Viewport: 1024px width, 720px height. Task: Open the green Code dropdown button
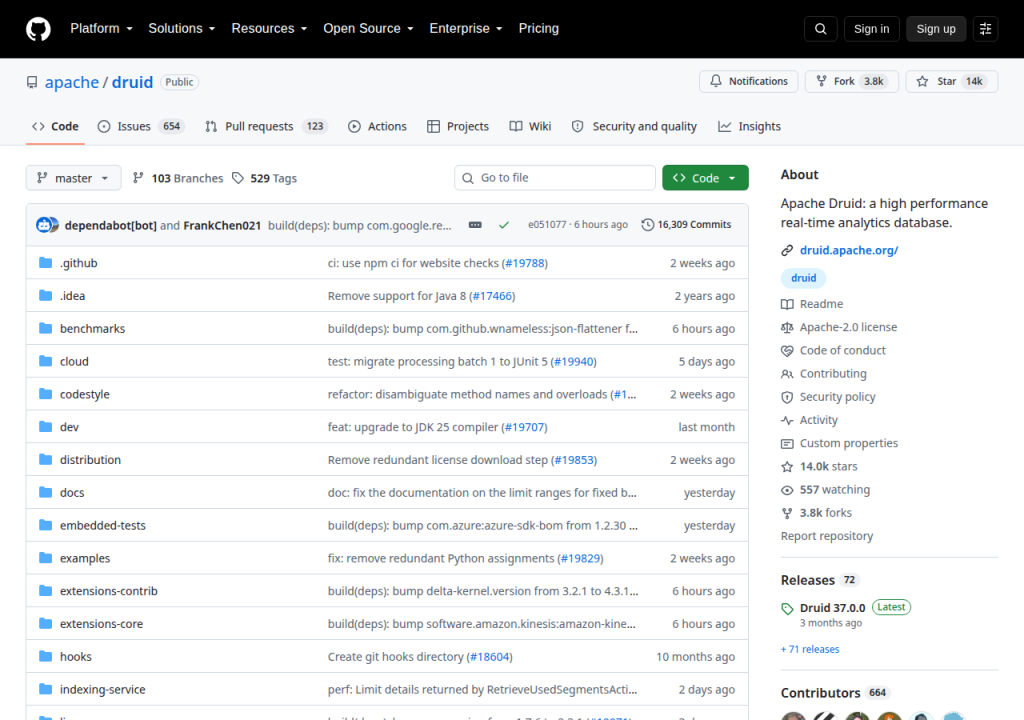tap(705, 178)
